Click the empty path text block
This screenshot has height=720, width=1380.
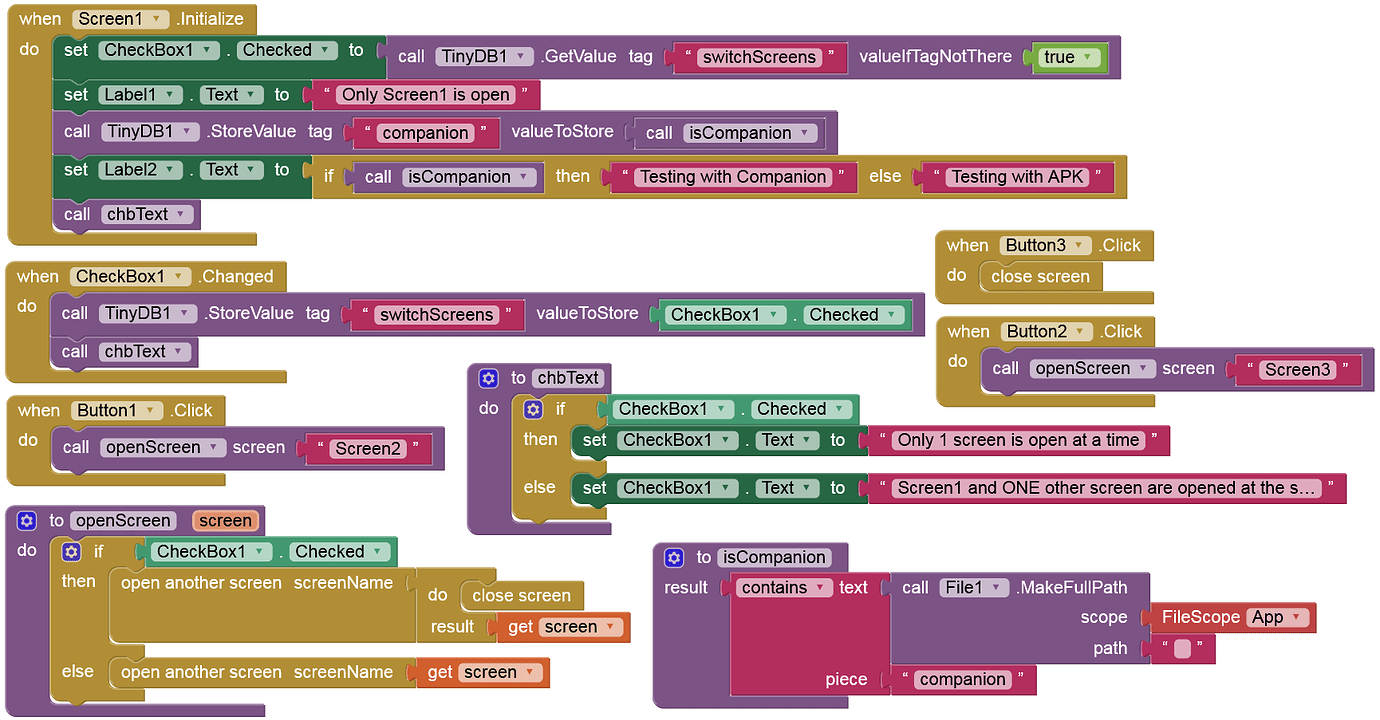point(1182,649)
